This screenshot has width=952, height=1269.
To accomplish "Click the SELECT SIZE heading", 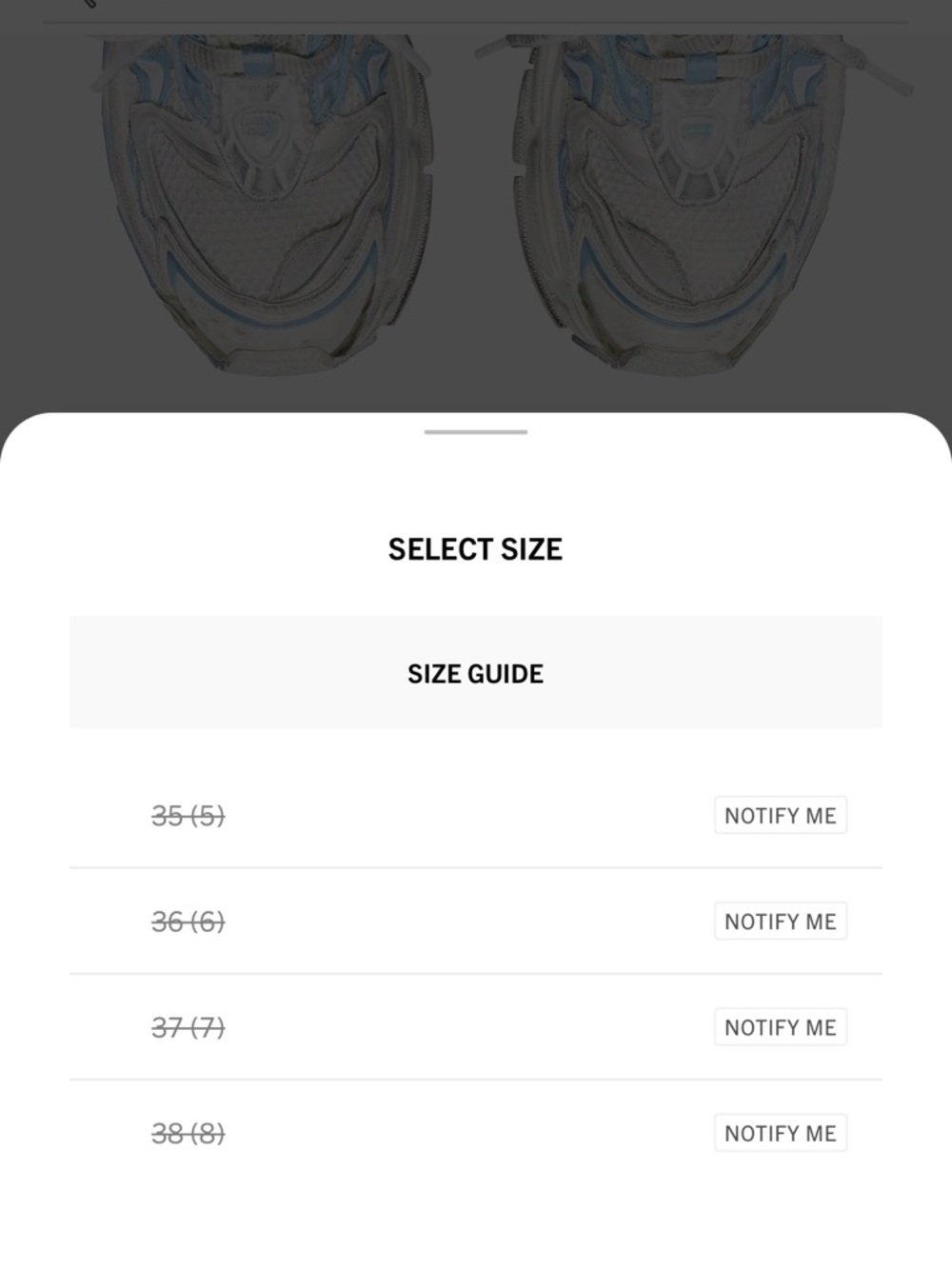I will (476, 549).
